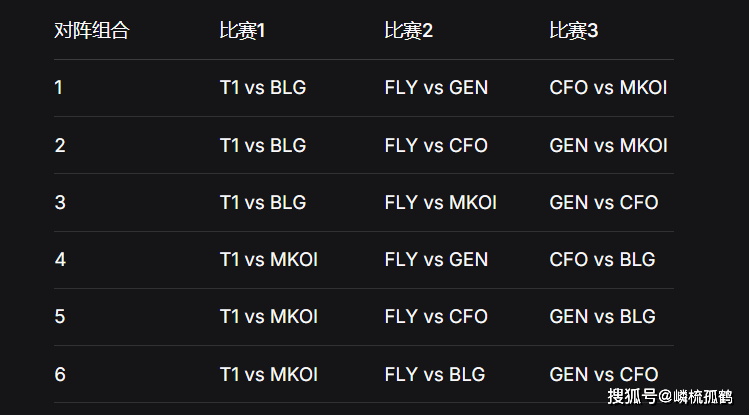Click 'FLY vs CFO' in combination row 2
This screenshot has width=749, height=415.
click(436, 145)
